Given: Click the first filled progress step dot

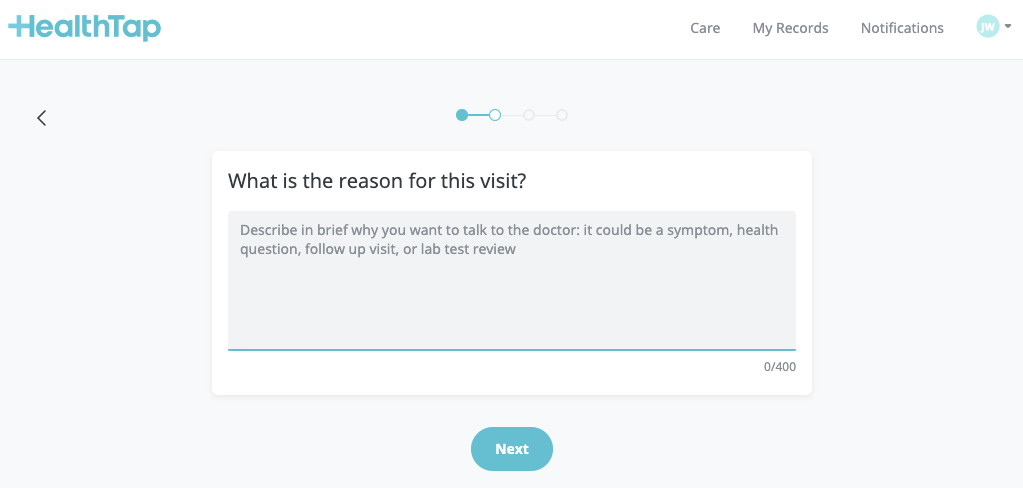Looking at the screenshot, I should [x=462, y=115].
